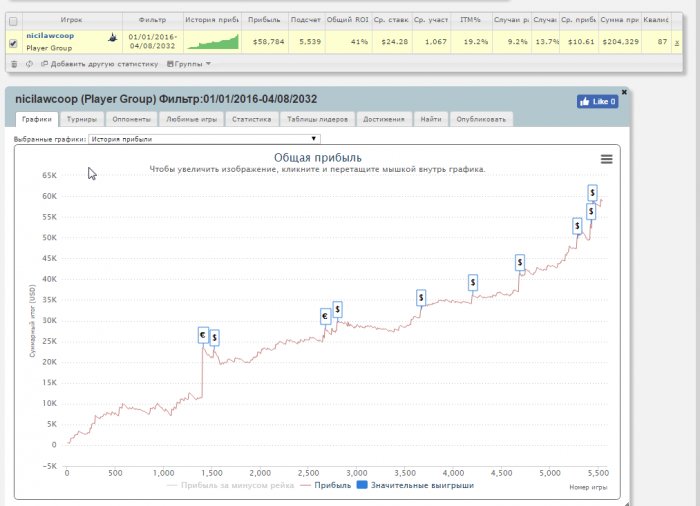The height and width of the screenshot is (506, 700).
Task: Click the topmost dollar marker above 60K
Action: click(592, 192)
